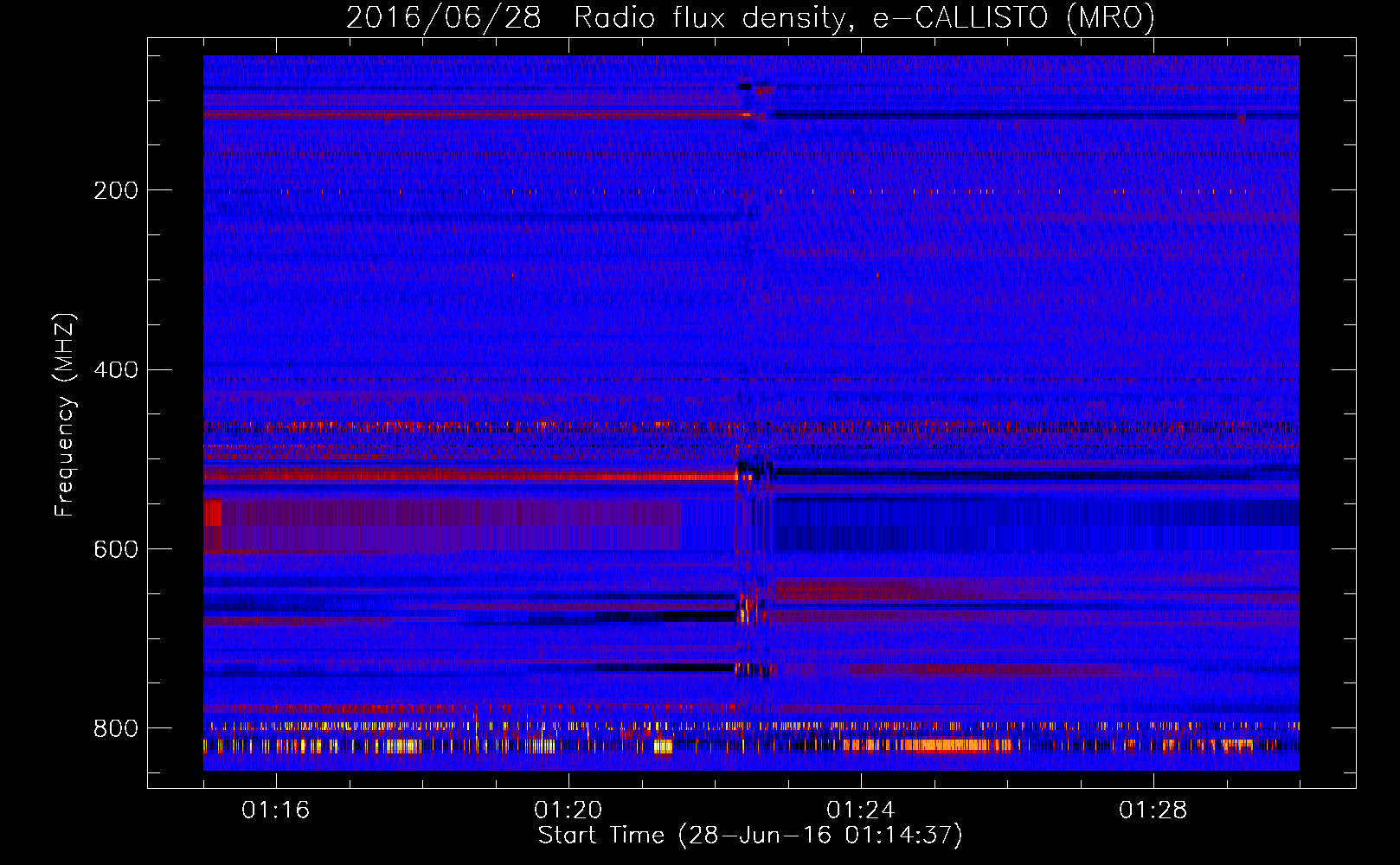The width and height of the screenshot is (1400, 865).
Task: Click the 01:28 time tick label
Action: pyautogui.click(x=1153, y=810)
